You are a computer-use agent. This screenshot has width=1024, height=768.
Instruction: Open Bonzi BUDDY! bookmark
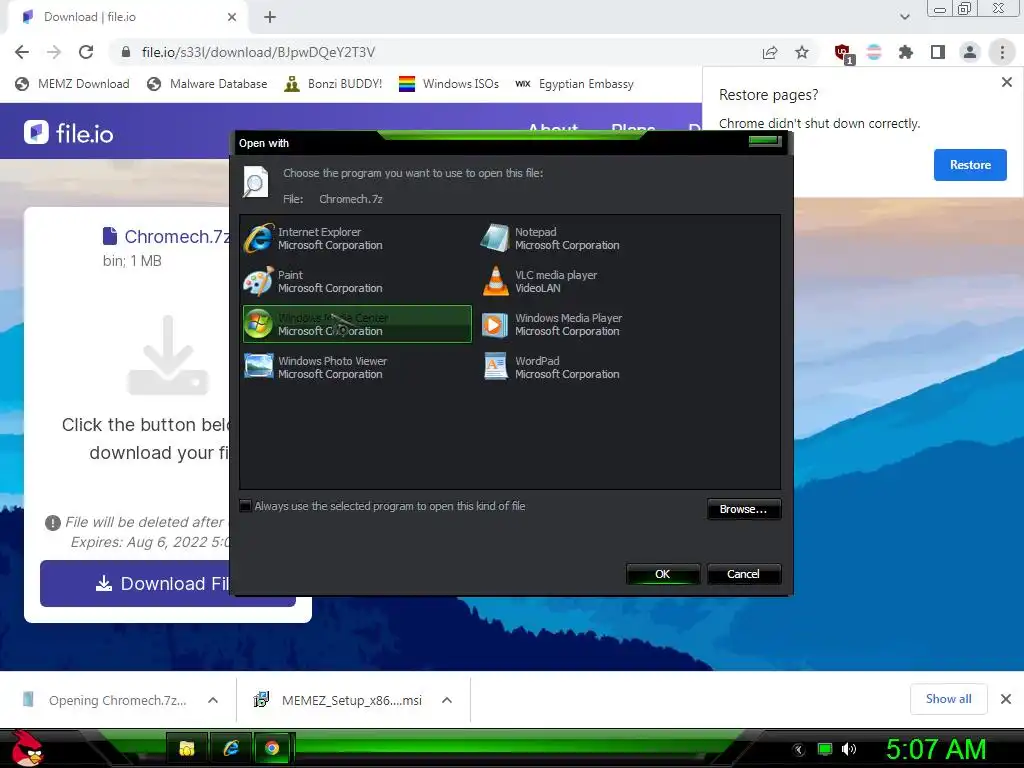(x=334, y=84)
